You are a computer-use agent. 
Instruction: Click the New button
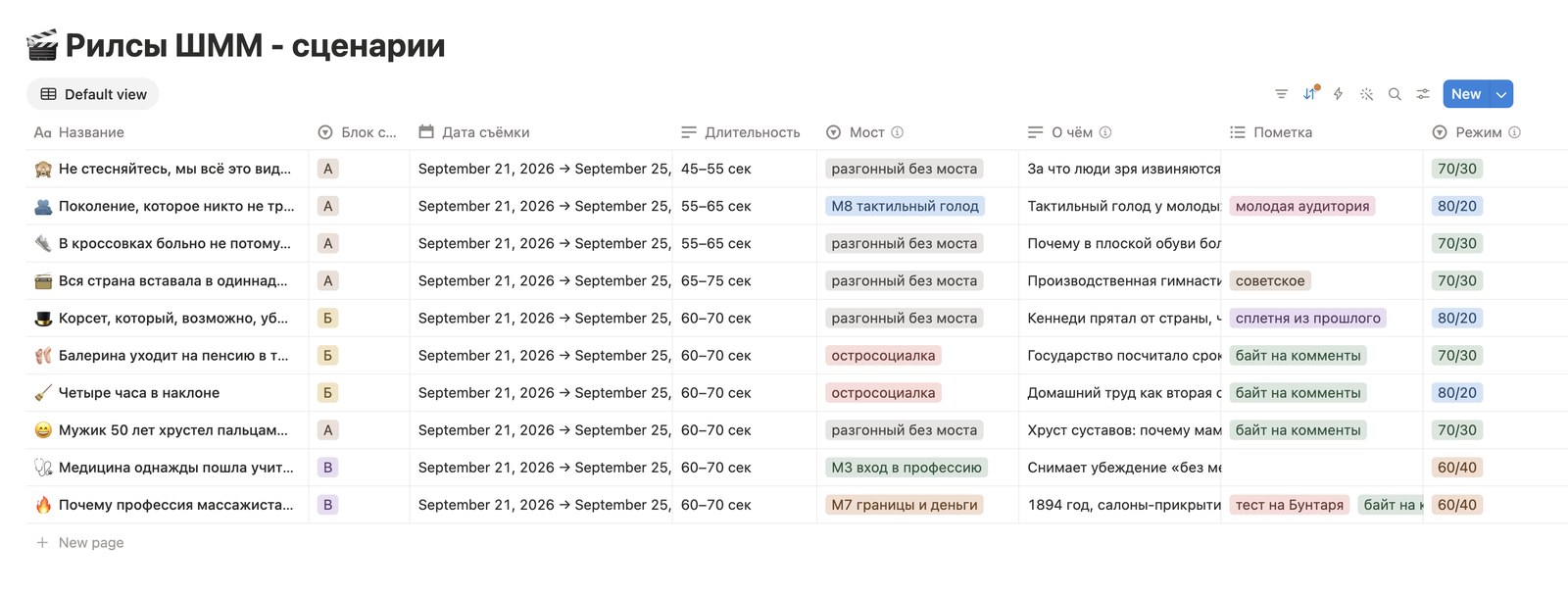click(1466, 94)
